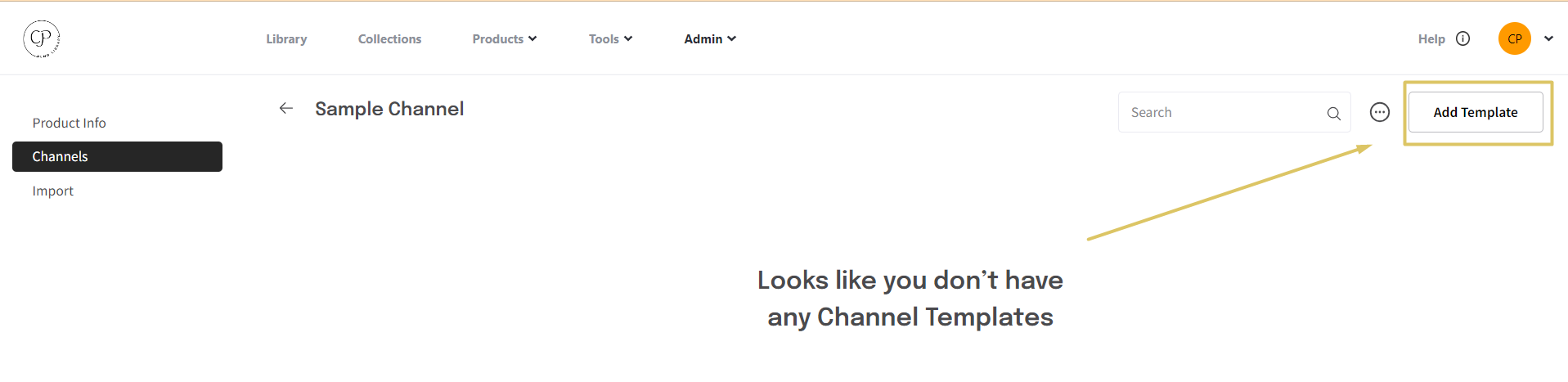Navigate to Collections
This screenshot has width=1568, height=382.
(x=389, y=38)
